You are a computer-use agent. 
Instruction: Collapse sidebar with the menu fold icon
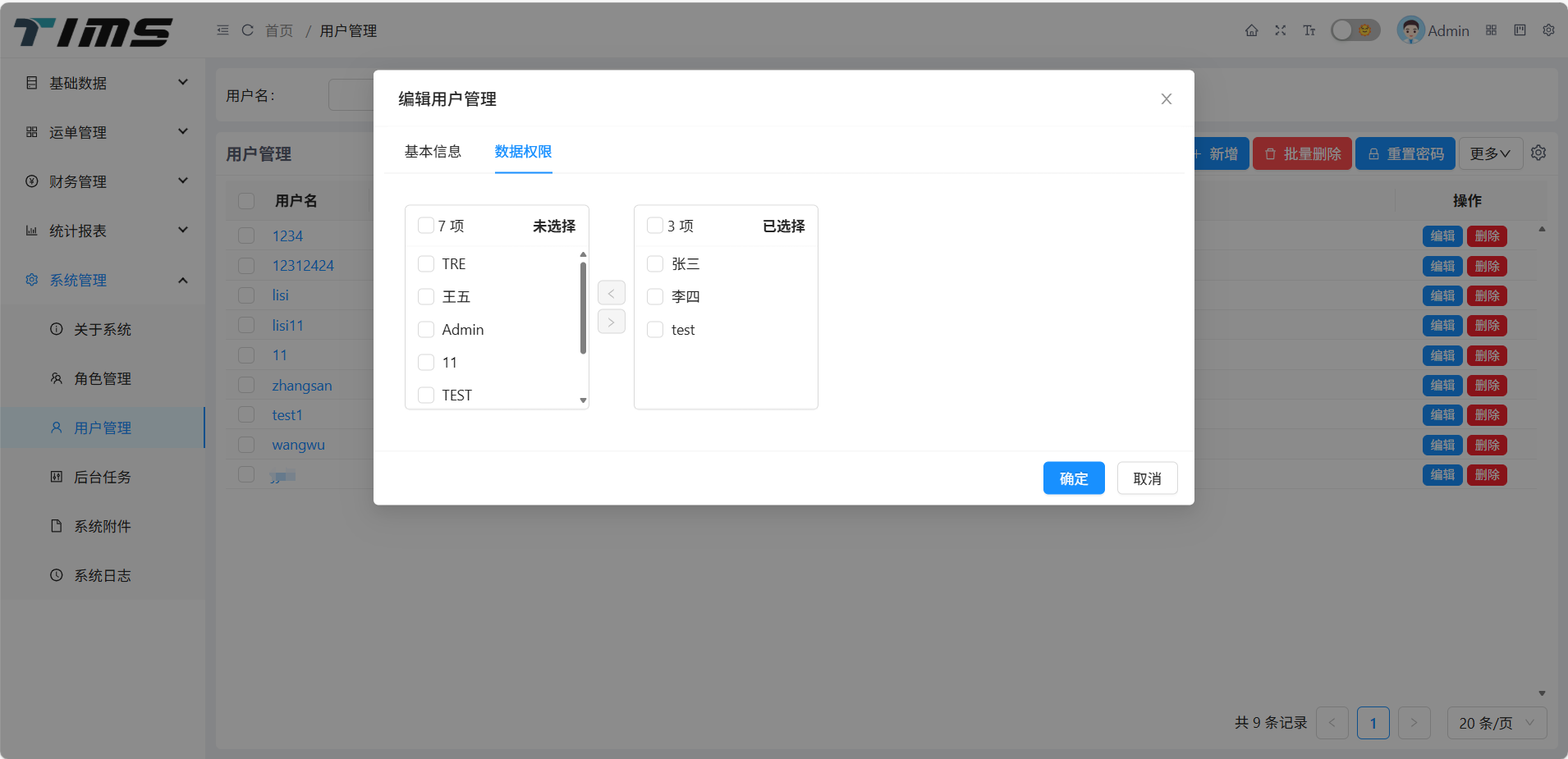222,30
